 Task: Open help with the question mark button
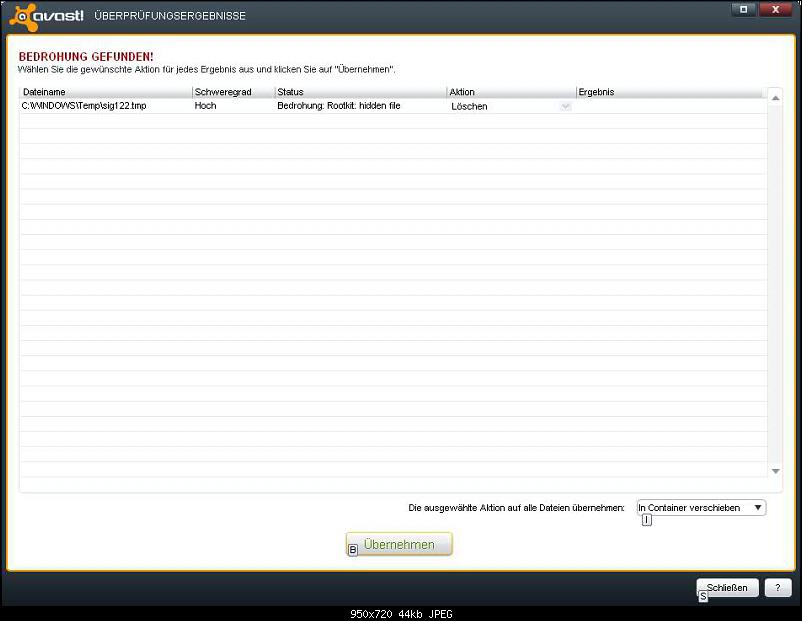pos(778,588)
